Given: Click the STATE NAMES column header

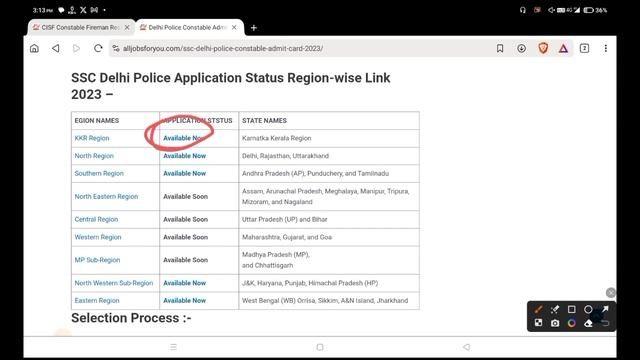Looking at the screenshot, I should [264, 120].
